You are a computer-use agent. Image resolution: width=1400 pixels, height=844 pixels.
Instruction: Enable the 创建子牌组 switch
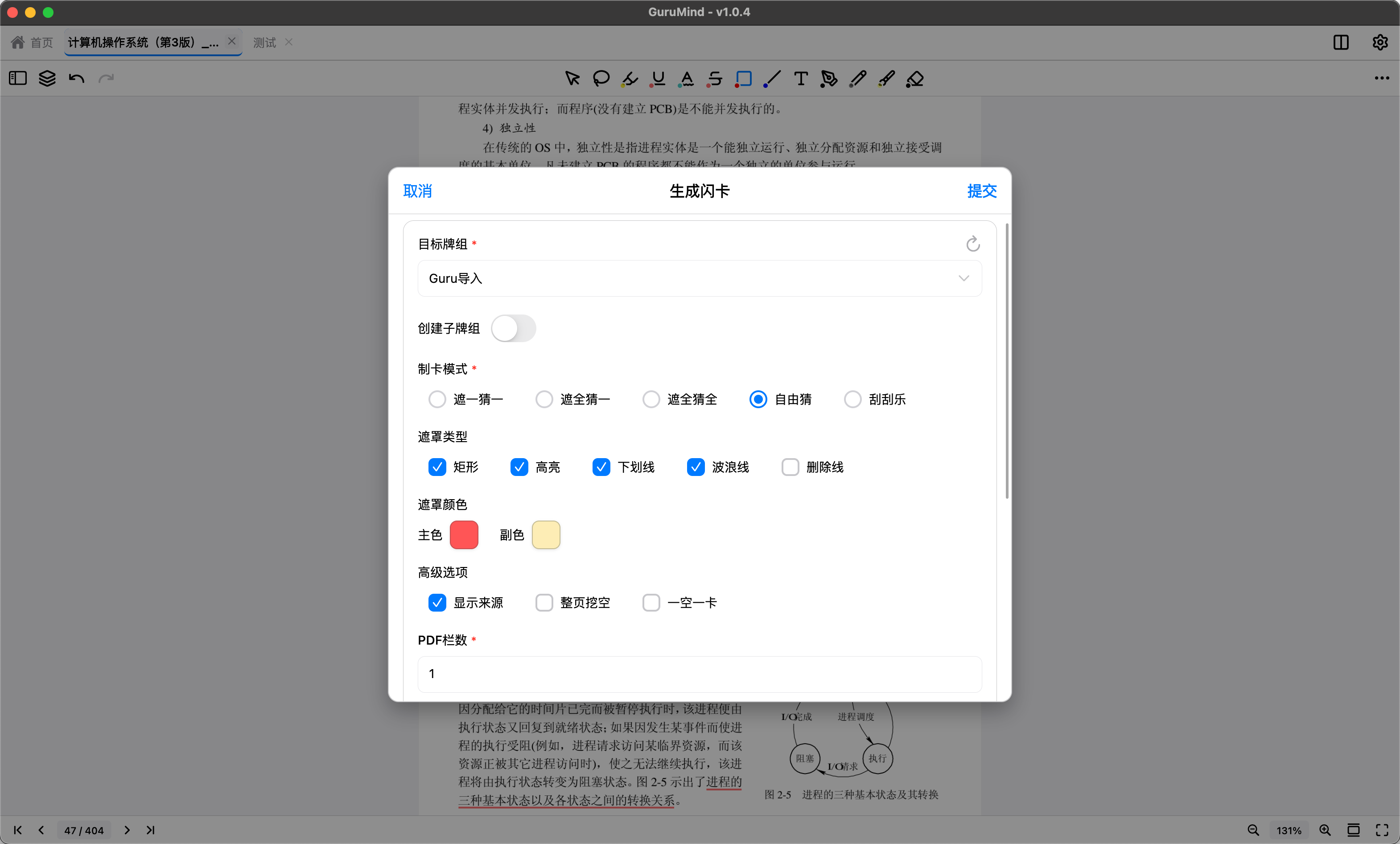click(513, 328)
